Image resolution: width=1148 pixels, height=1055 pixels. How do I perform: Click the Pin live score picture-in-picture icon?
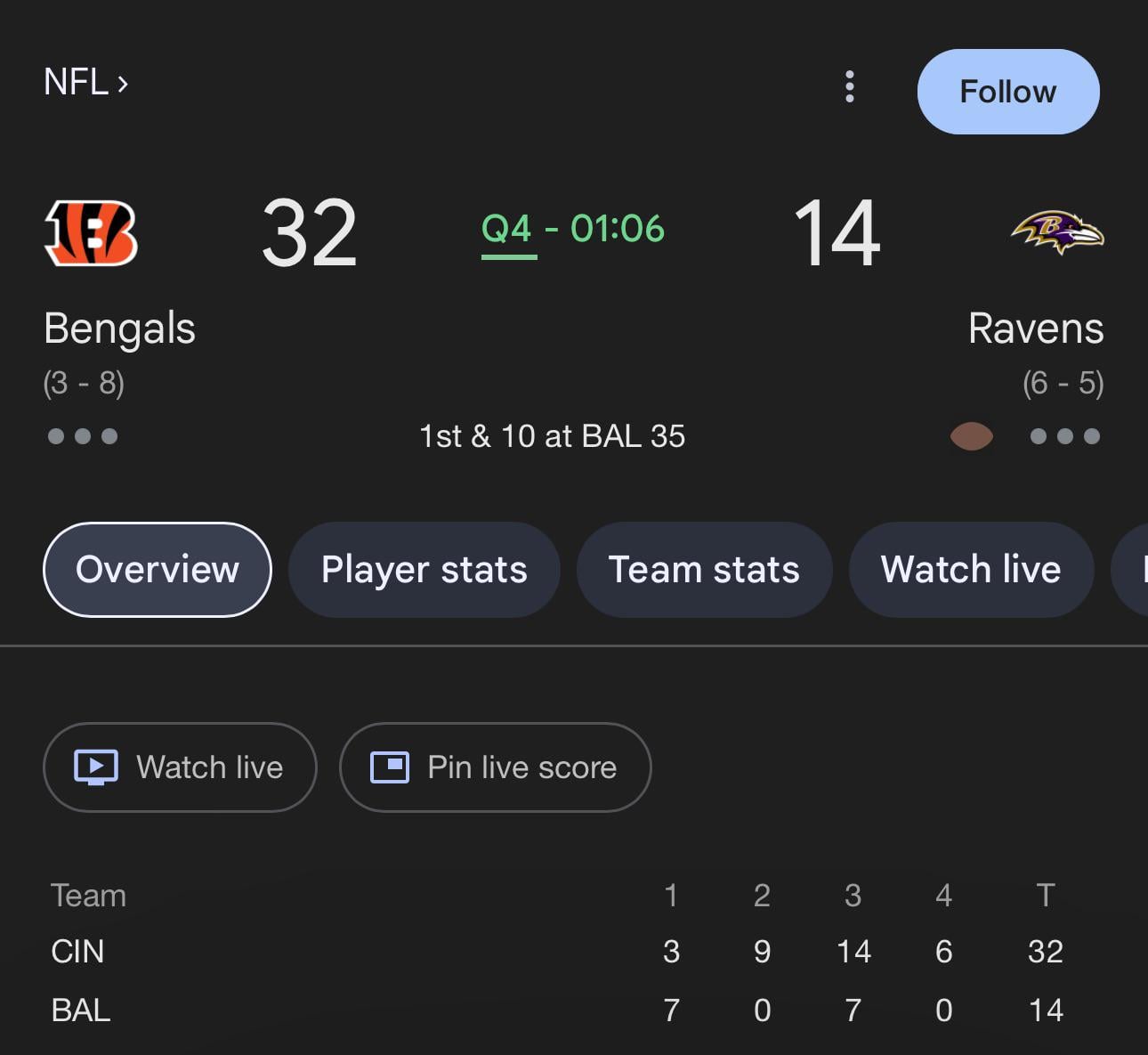(390, 767)
